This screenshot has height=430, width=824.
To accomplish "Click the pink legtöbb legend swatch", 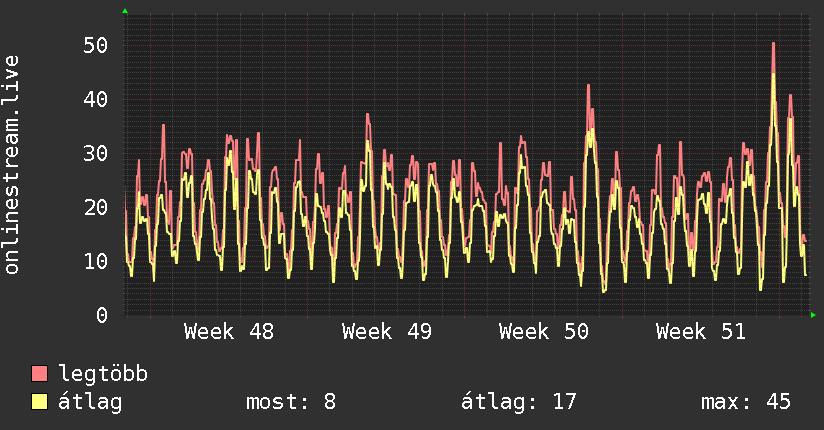I will pyautogui.click(x=39, y=374).
